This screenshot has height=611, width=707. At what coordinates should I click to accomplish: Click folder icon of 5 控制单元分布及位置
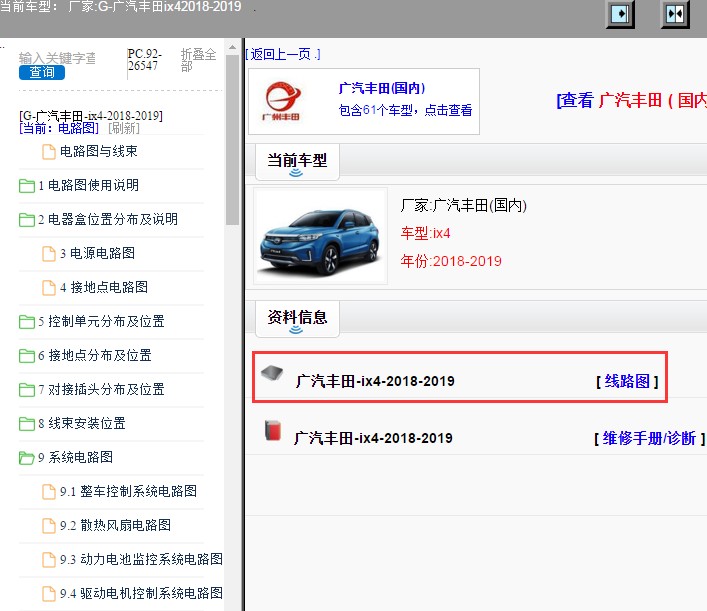tap(27, 322)
